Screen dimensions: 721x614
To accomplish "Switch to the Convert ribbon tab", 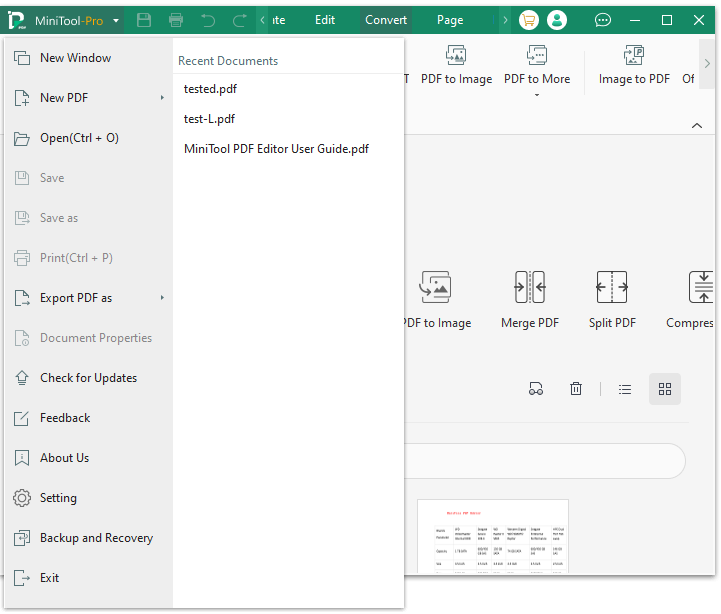I will [386, 20].
